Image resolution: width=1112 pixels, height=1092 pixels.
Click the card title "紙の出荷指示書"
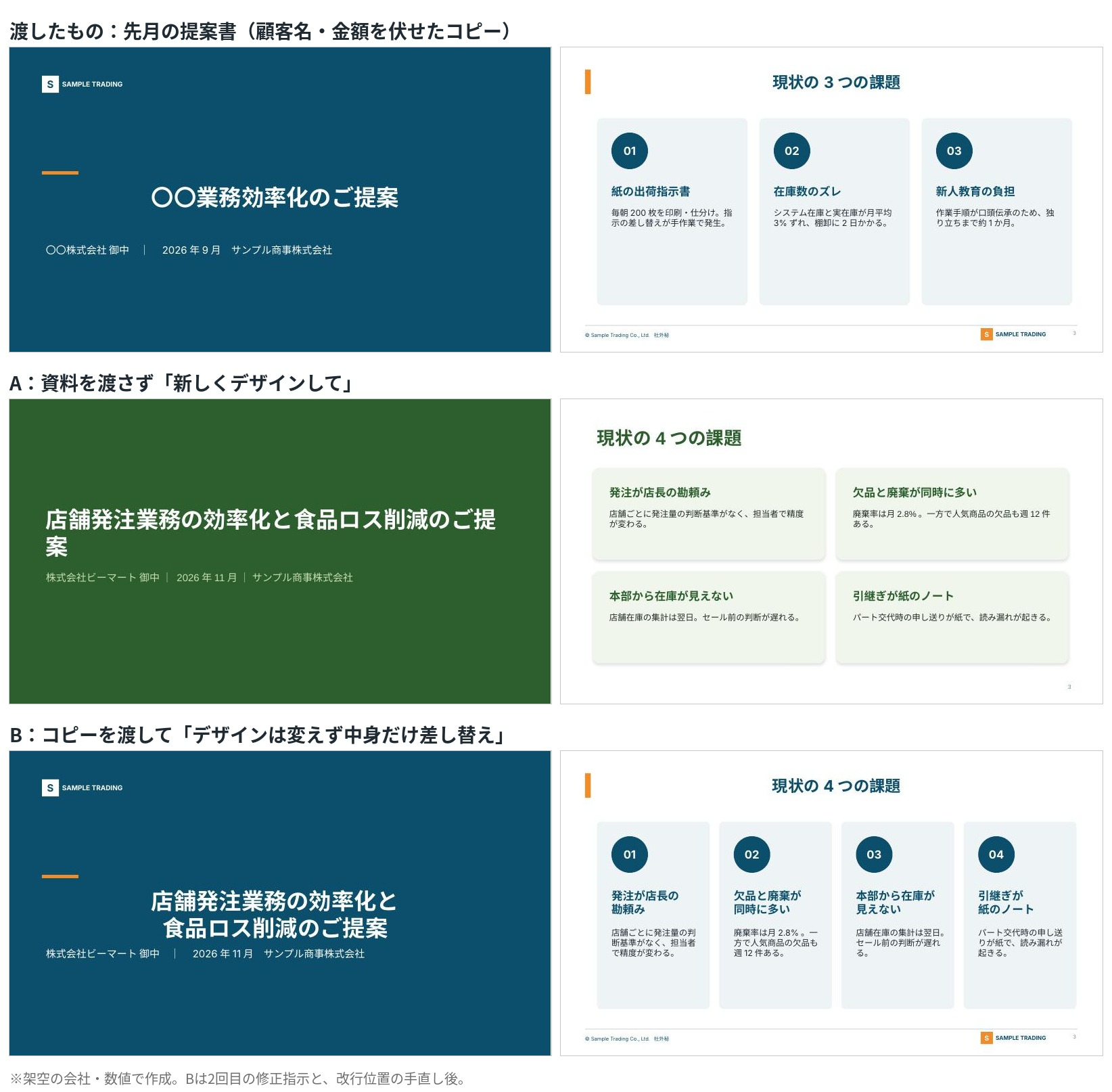point(651,191)
